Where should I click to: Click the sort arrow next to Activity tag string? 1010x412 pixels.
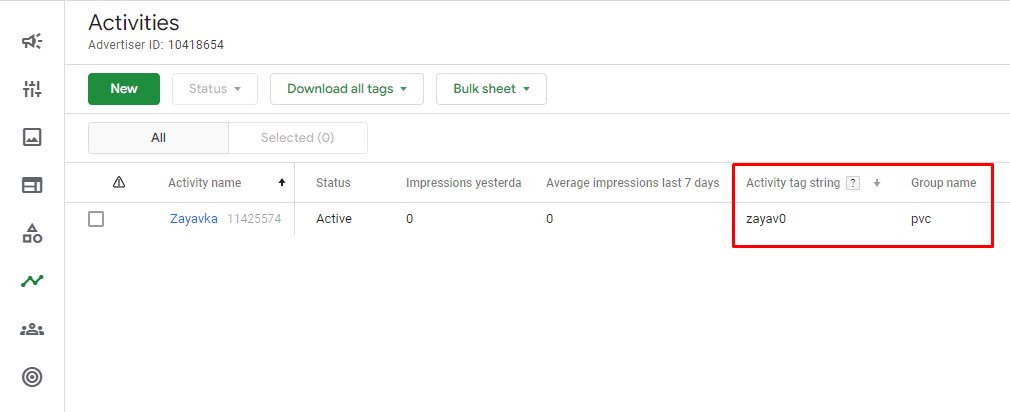877,183
